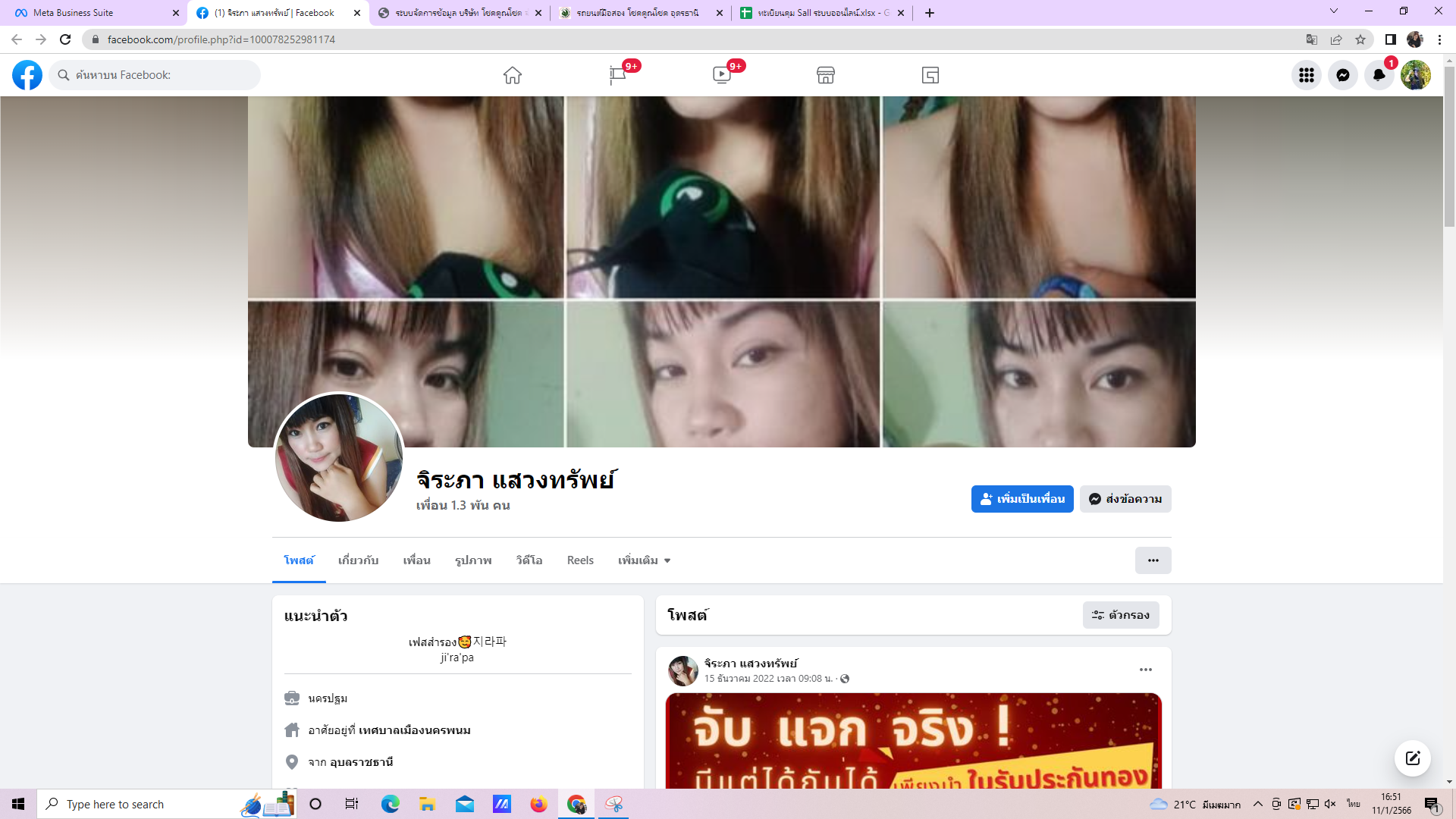Open the Marketplace storefront icon
Viewport: 1456px width, 819px height.
coord(826,75)
